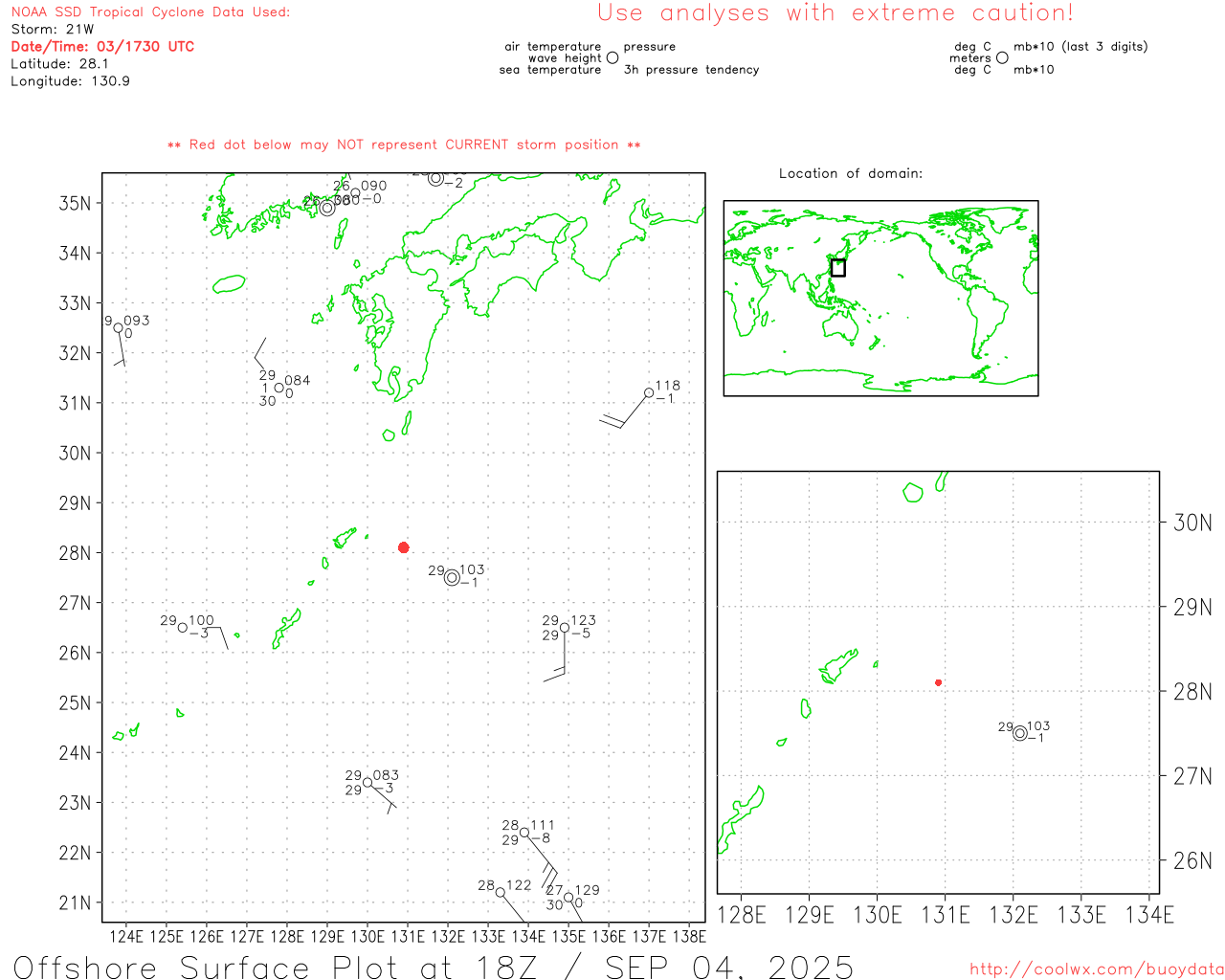Open the coolwx.com/buoydata link
The image size is (1225, 980).
pos(1097,969)
